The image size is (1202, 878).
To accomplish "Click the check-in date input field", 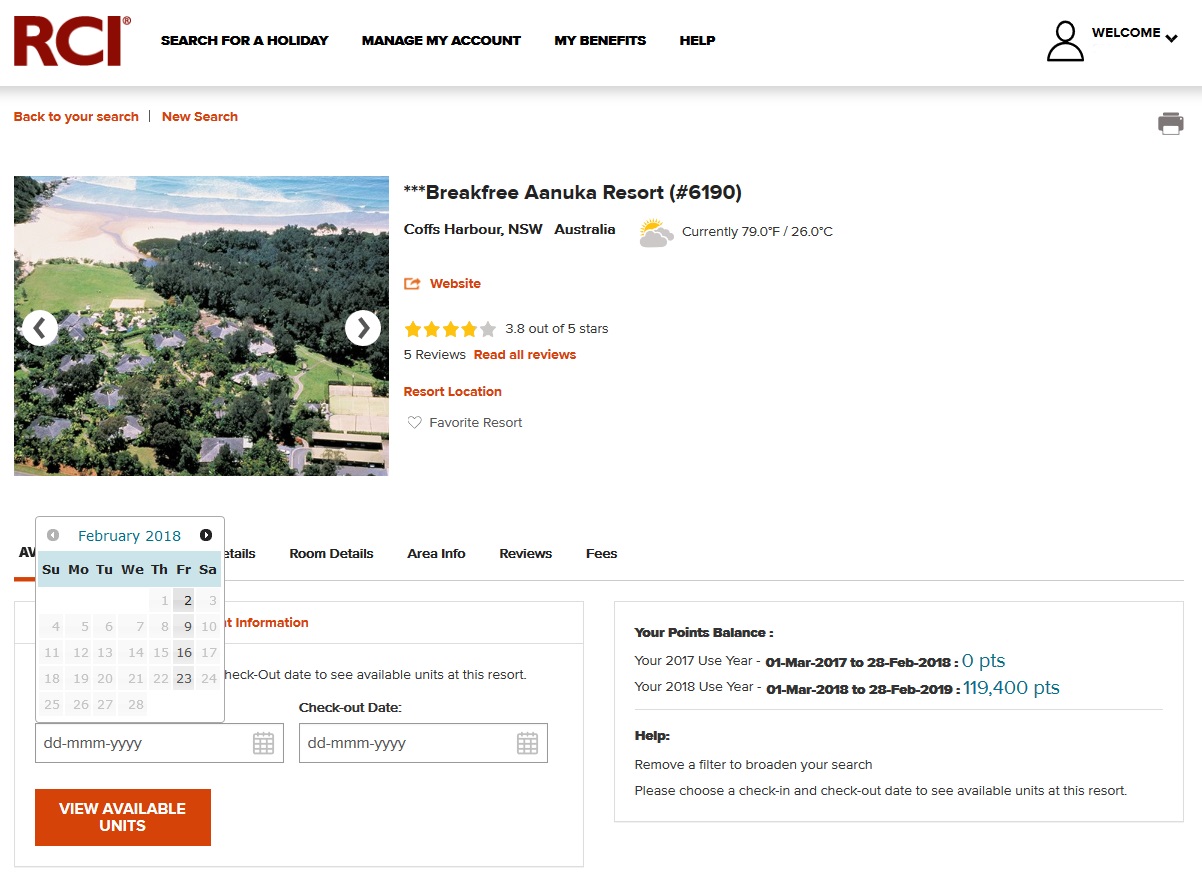I will [x=159, y=743].
